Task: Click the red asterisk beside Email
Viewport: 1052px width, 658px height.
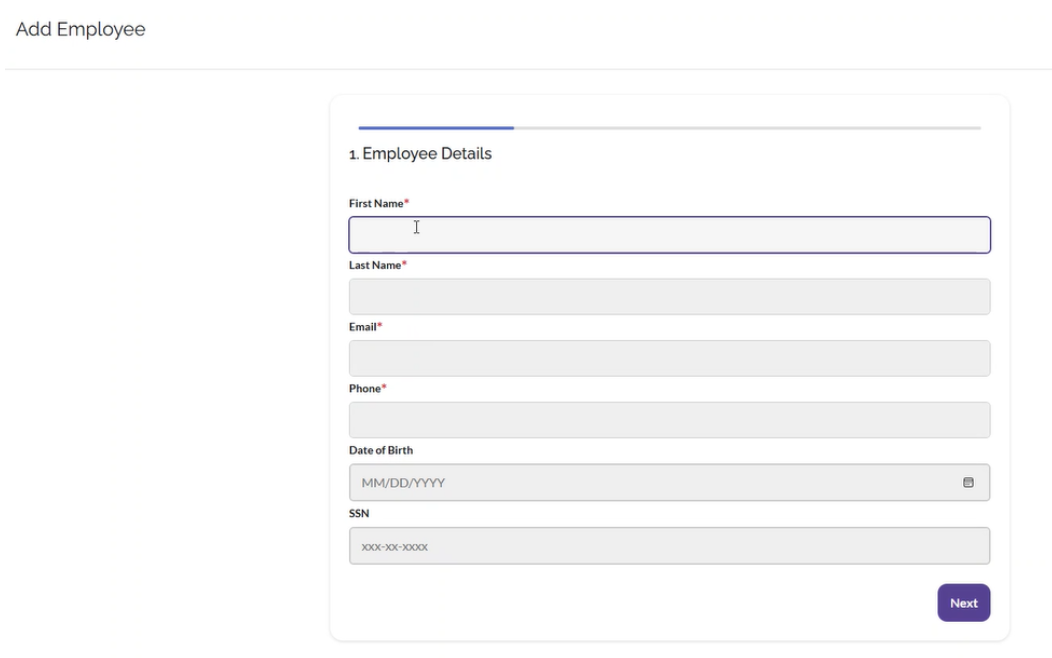Action: tap(380, 326)
